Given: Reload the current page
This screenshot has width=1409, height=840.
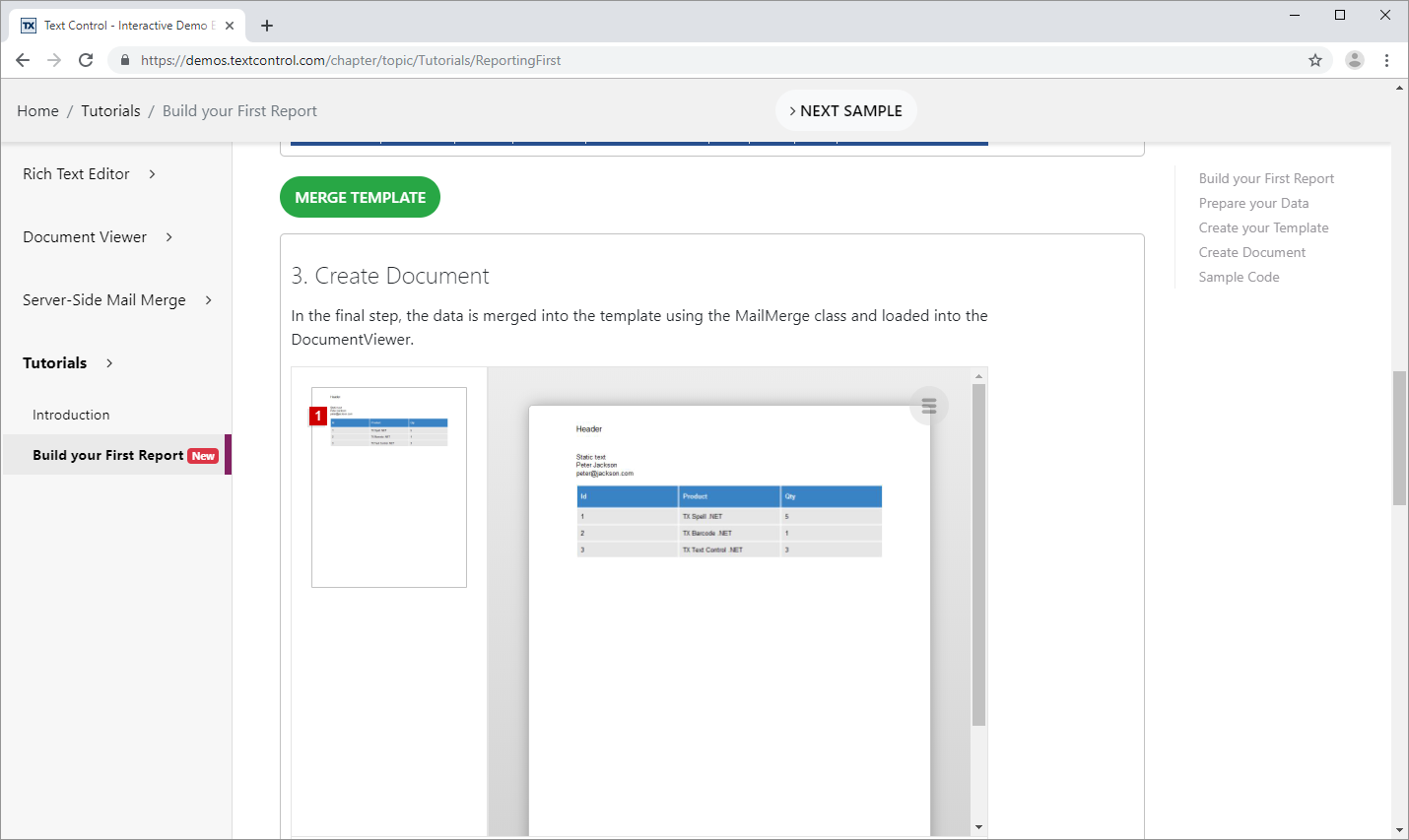Looking at the screenshot, I should click(86, 60).
